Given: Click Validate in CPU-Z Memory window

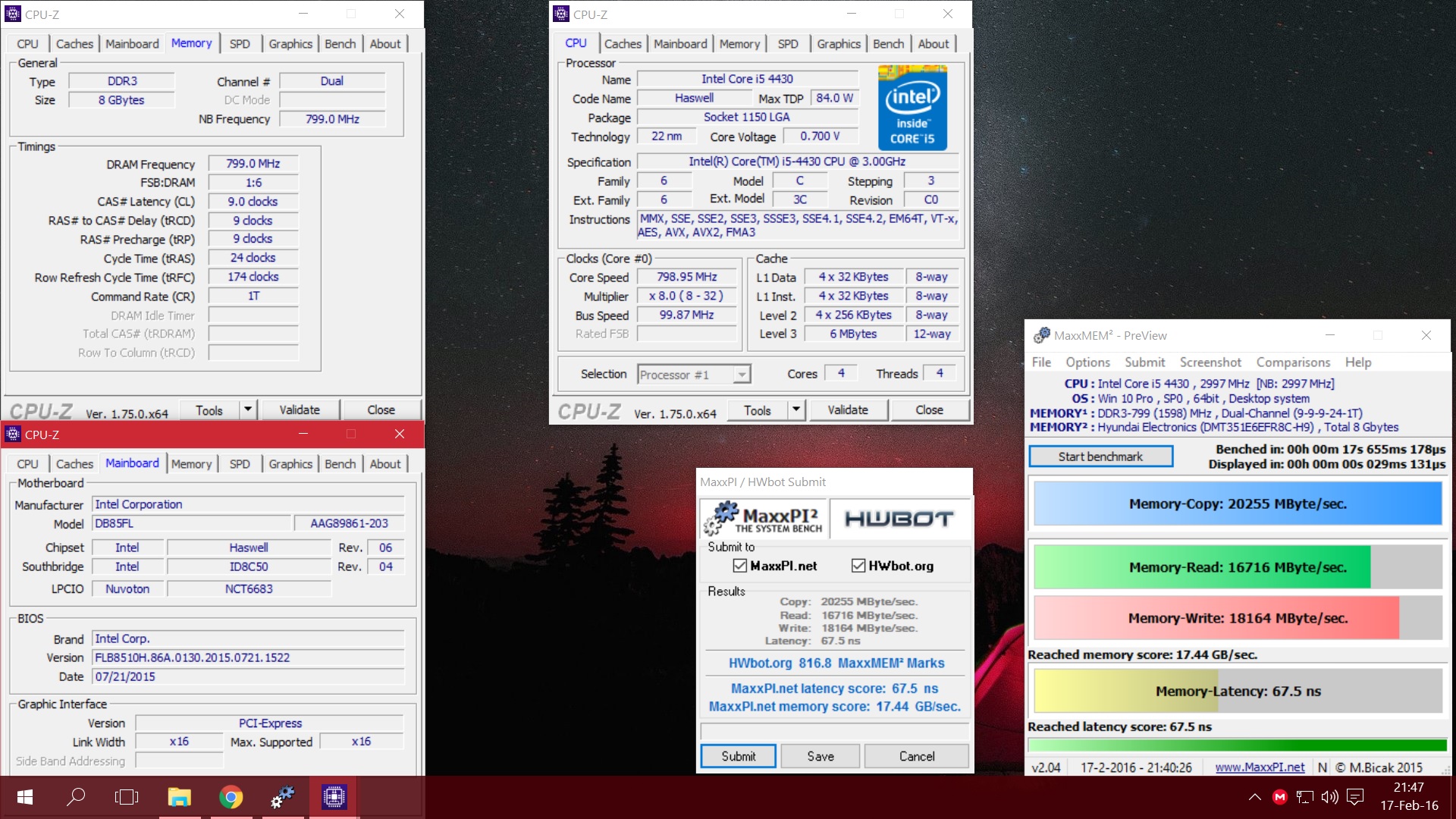Looking at the screenshot, I should click(300, 409).
